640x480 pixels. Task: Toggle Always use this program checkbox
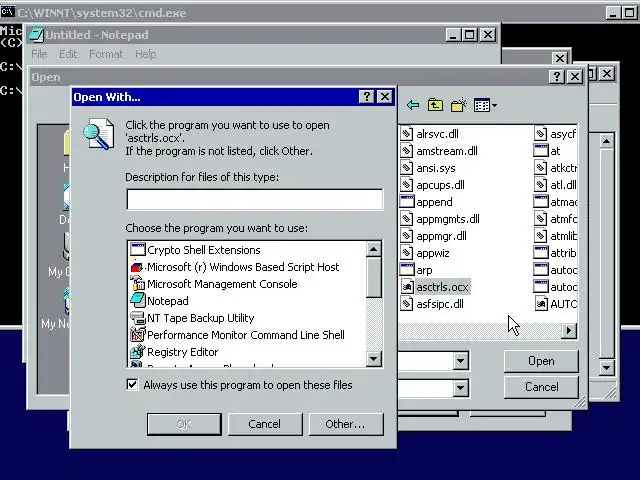pyautogui.click(x=132, y=384)
